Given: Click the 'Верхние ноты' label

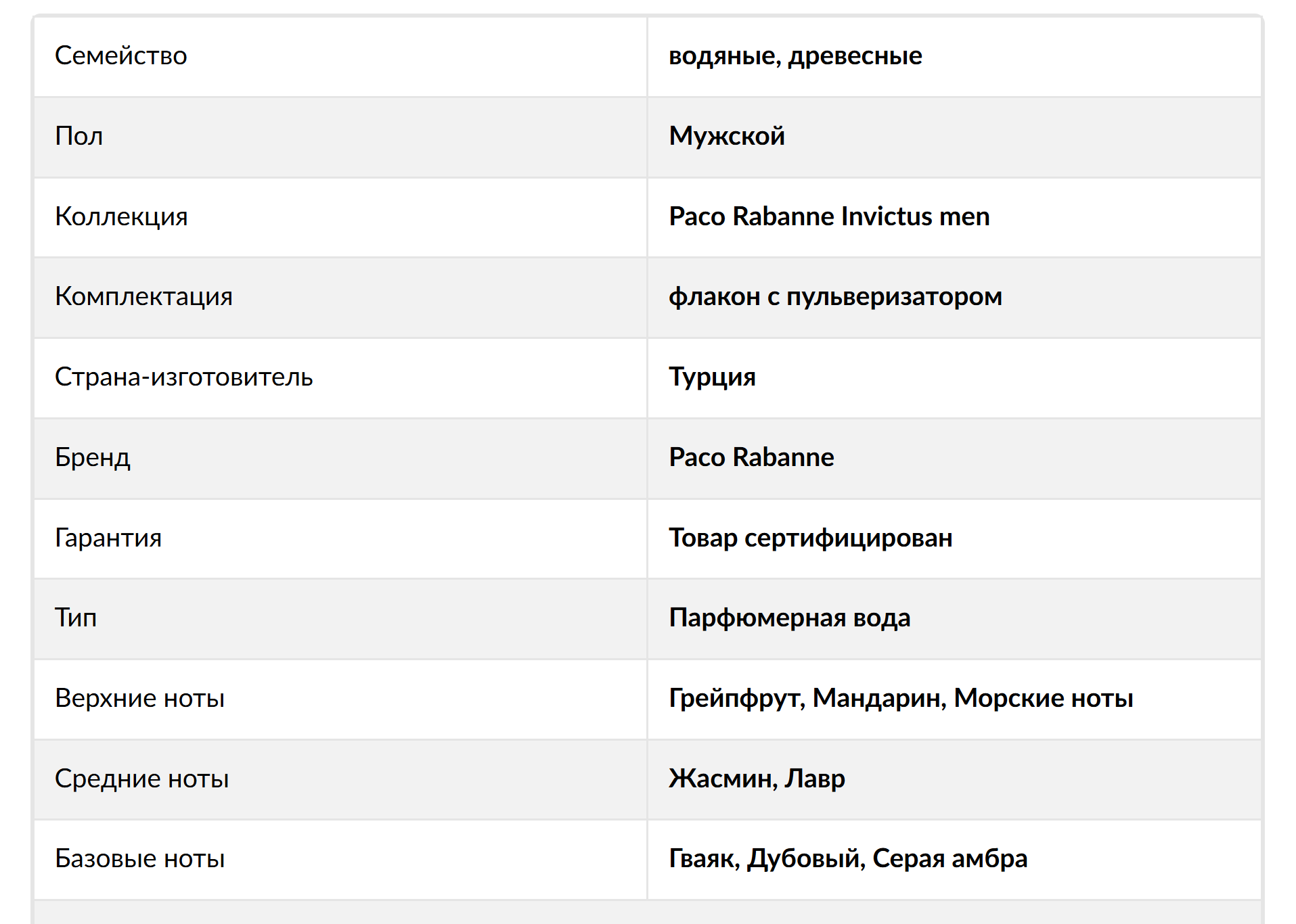Looking at the screenshot, I should [x=139, y=698].
